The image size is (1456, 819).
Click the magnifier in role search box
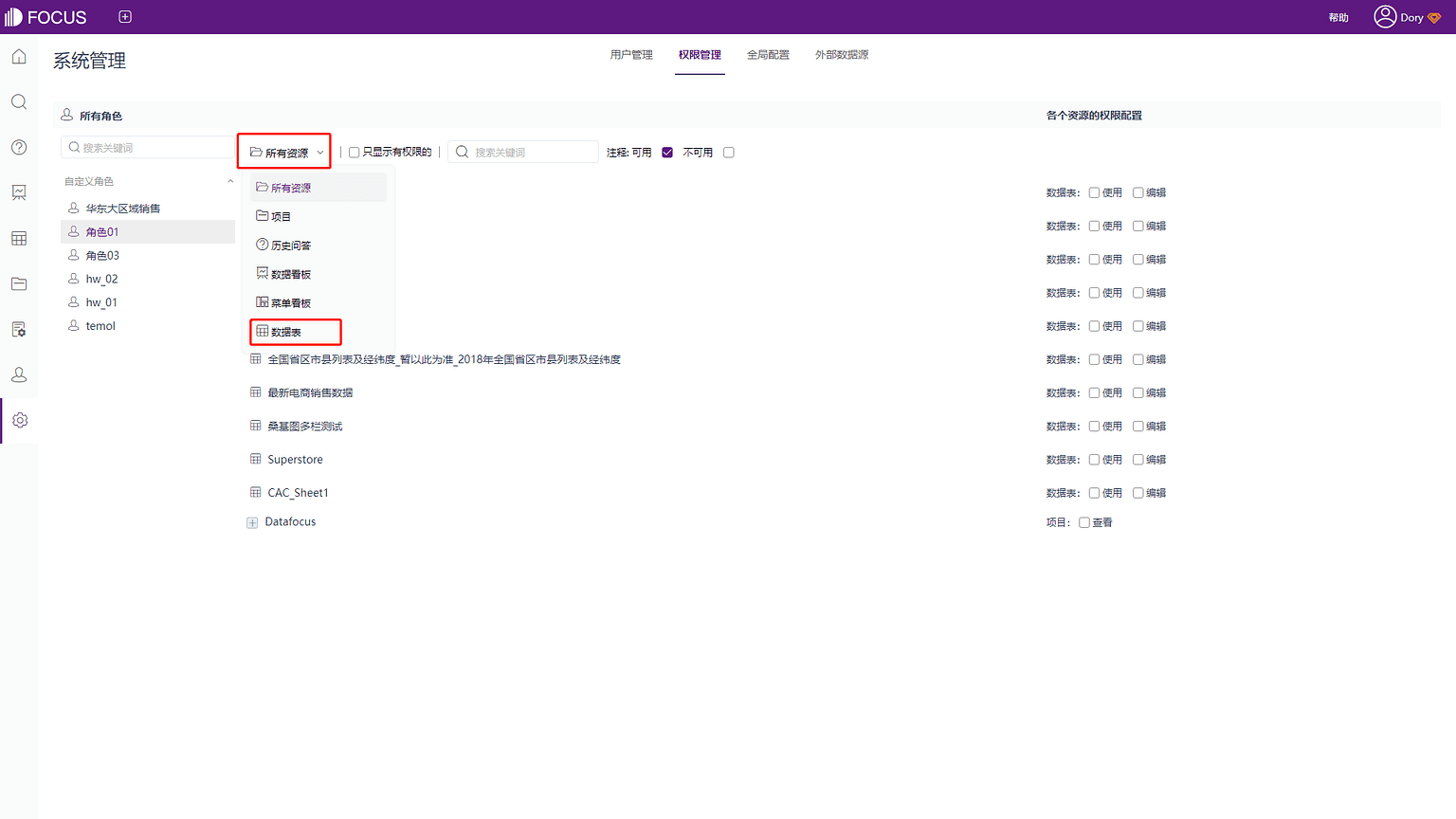point(74,148)
